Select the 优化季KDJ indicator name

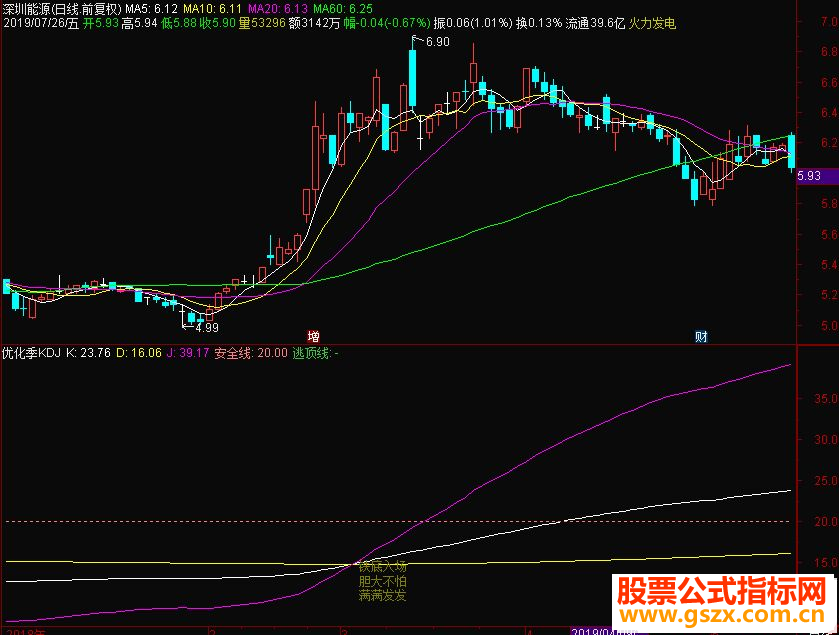coord(32,353)
